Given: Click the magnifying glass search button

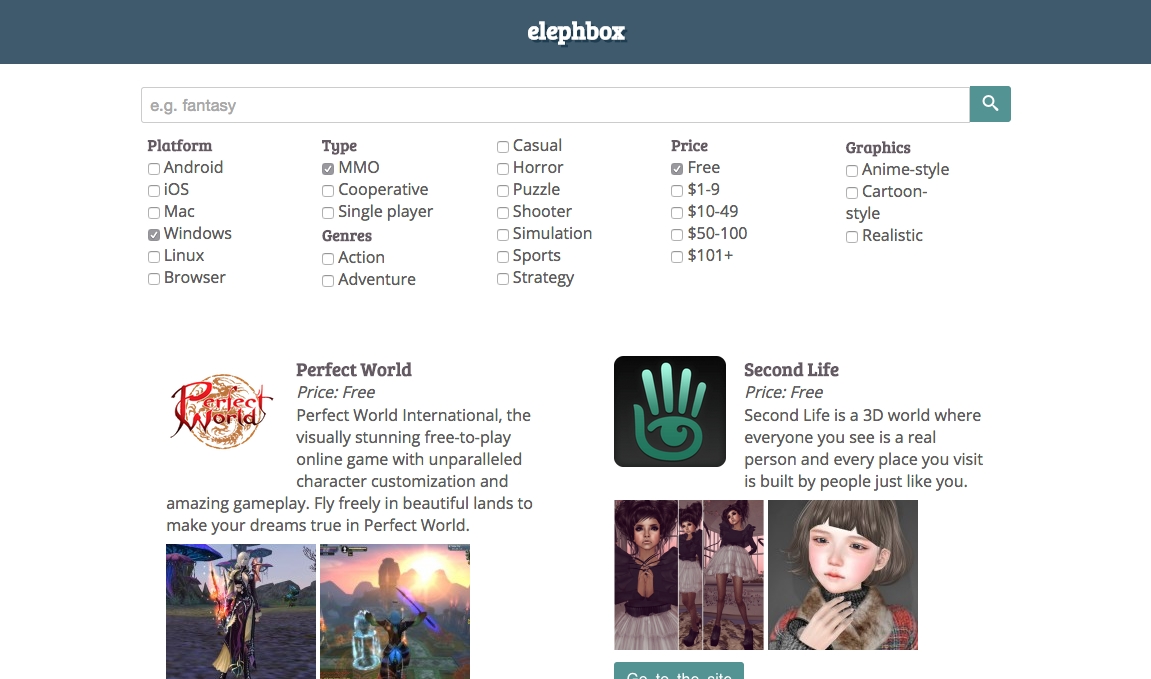Looking at the screenshot, I should pyautogui.click(x=990, y=104).
